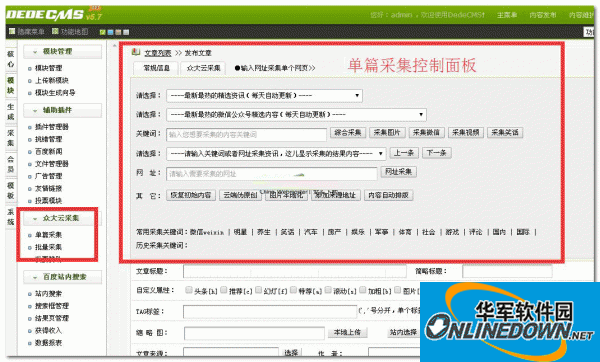Image resolution: width=600 pixels, height=362 pixels.
Task: Click the 综合采集 button
Action: pos(348,133)
